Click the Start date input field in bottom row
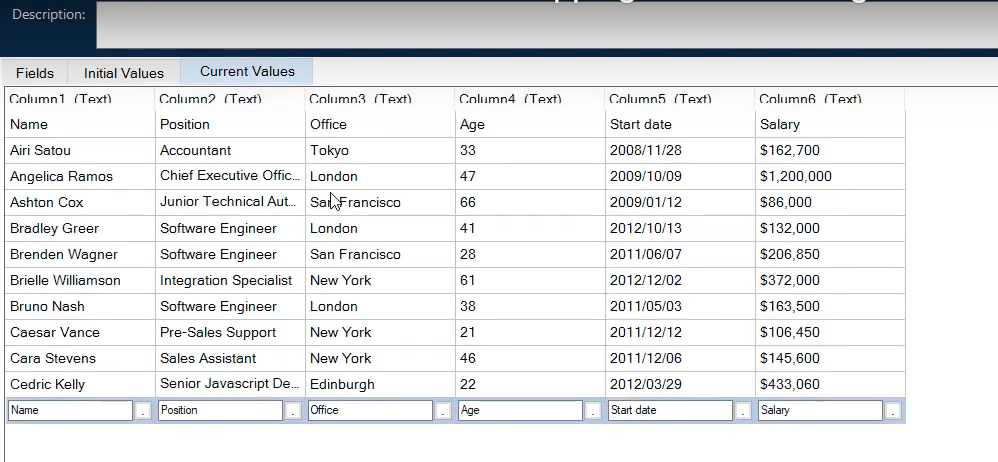This screenshot has height=462, width=998. coord(670,410)
